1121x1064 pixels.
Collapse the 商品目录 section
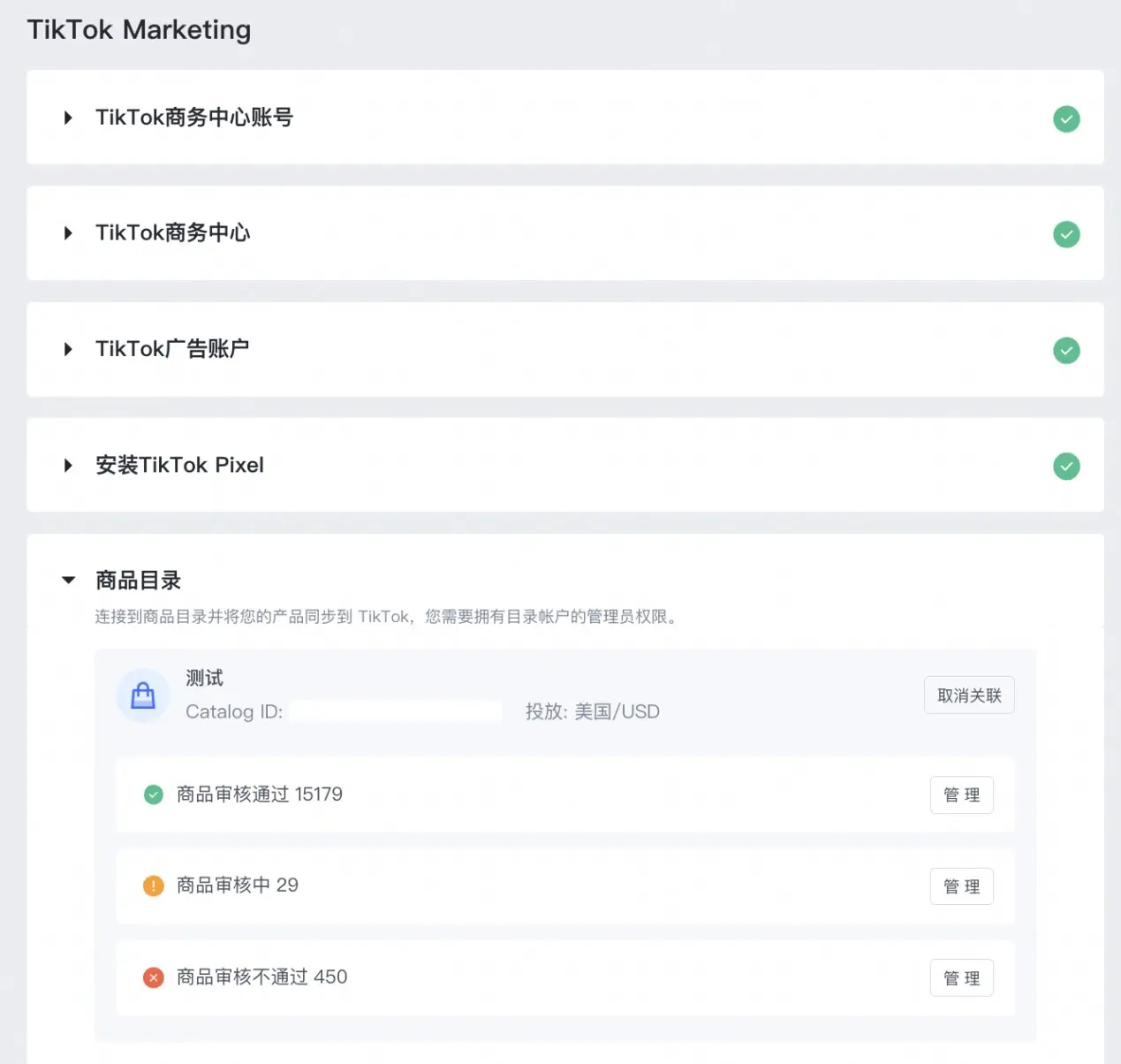pos(68,581)
